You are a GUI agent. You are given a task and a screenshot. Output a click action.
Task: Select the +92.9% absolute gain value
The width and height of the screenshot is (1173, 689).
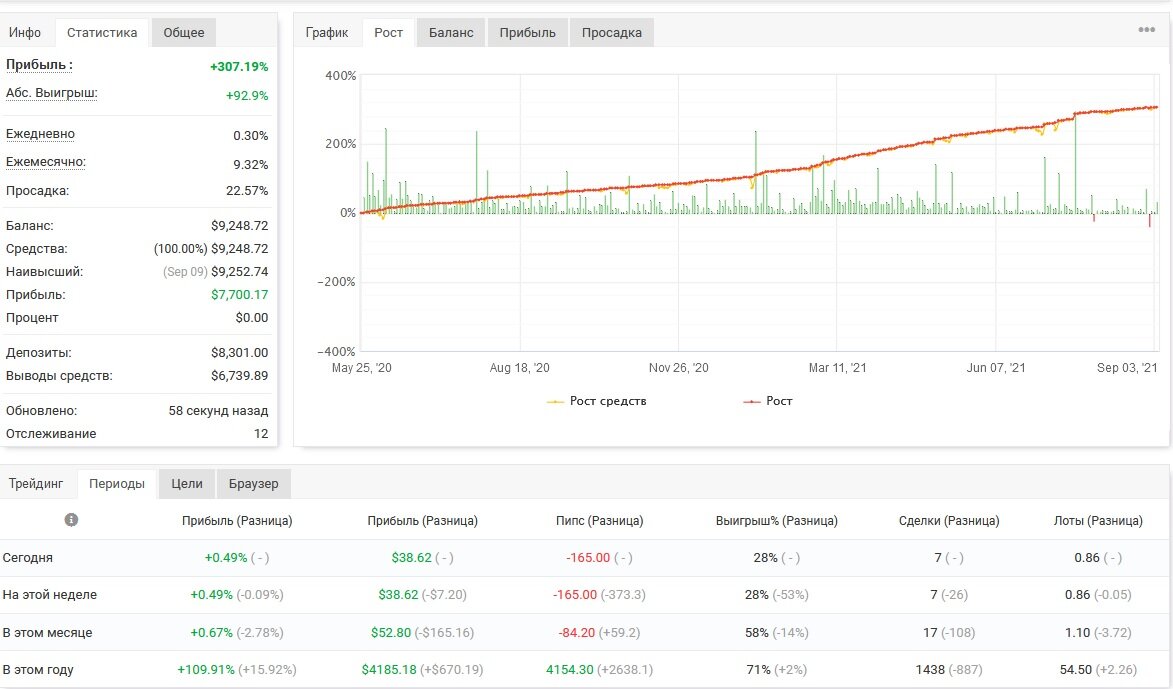coord(247,96)
